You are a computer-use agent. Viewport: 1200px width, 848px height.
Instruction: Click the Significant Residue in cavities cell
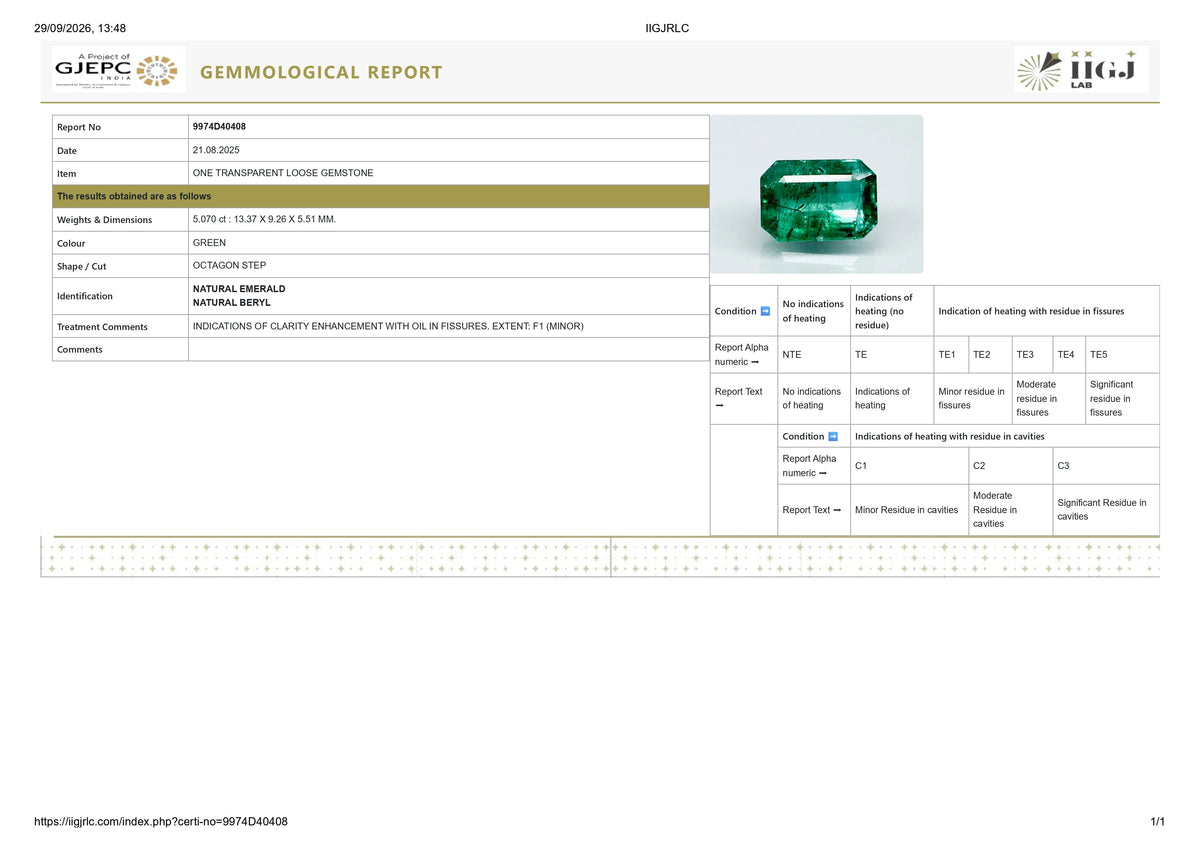[1105, 510]
